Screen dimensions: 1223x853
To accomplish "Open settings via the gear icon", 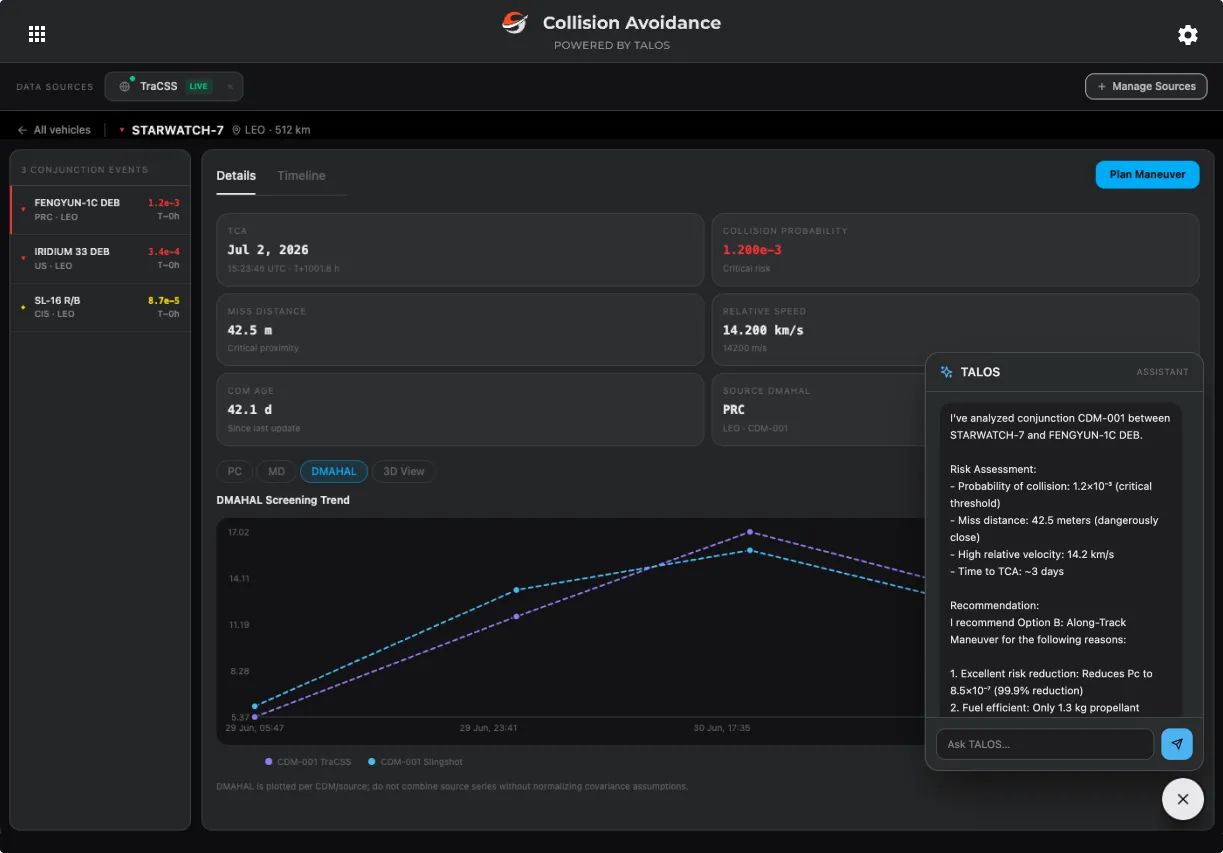I will pos(1187,35).
